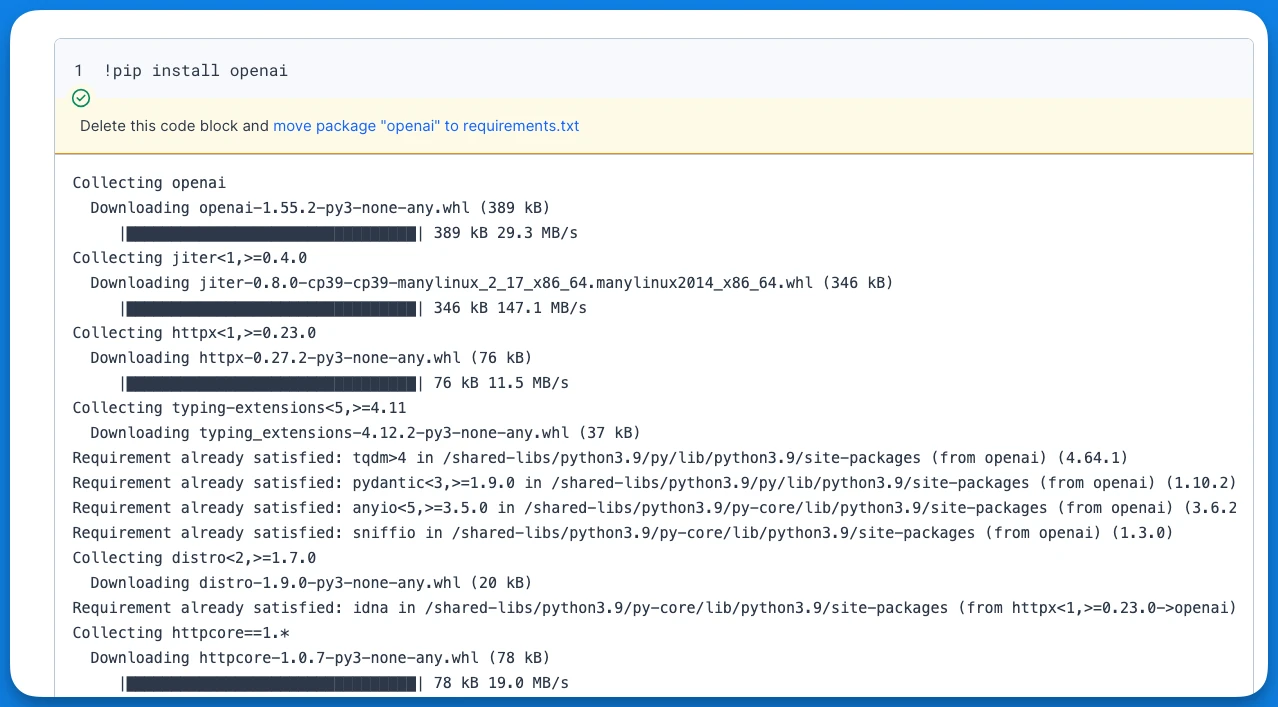Click the 'Collecting distro<2,>=1.7.0' line
The width and height of the screenshot is (1278, 707).
point(194,558)
